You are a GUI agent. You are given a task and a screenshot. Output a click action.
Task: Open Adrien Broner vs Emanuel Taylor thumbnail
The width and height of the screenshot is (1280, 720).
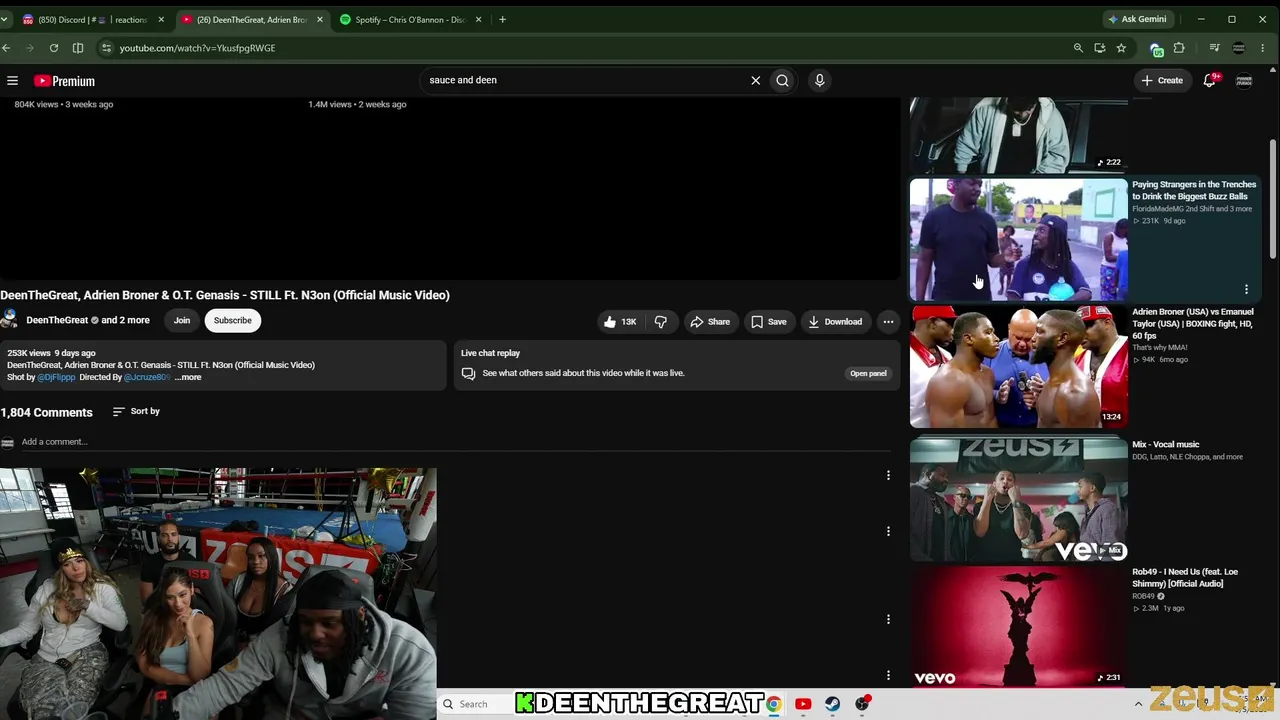(x=1019, y=367)
